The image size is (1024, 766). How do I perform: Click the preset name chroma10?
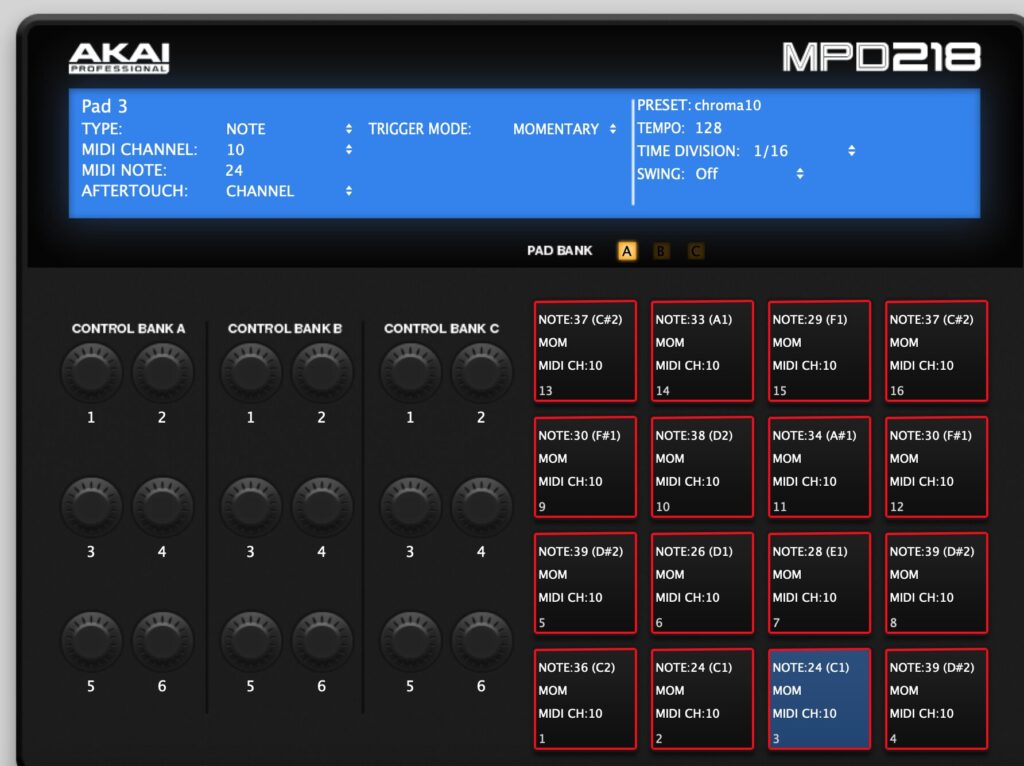728,105
